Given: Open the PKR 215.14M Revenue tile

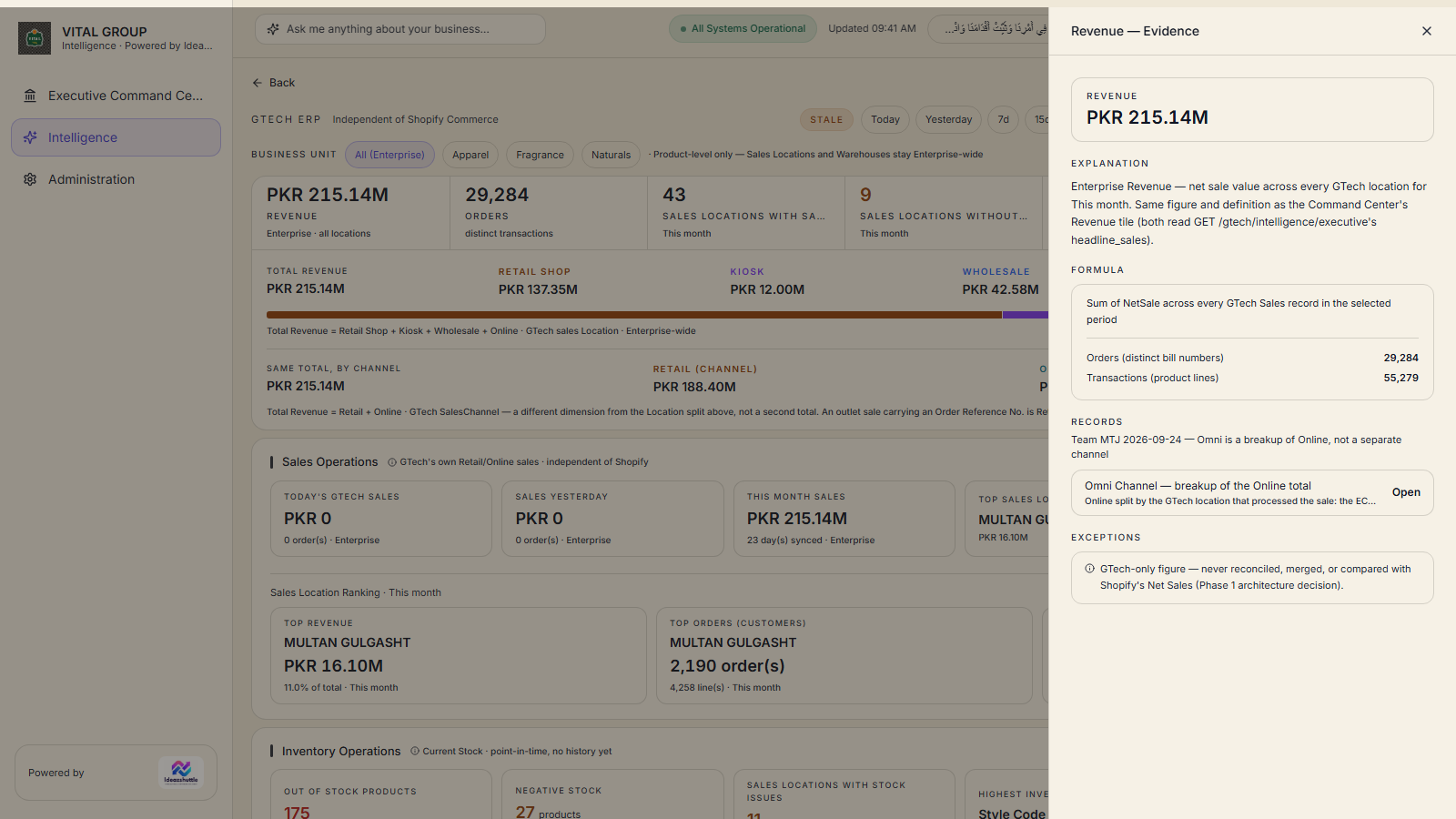Looking at the screenshot, I should point(351,213).
